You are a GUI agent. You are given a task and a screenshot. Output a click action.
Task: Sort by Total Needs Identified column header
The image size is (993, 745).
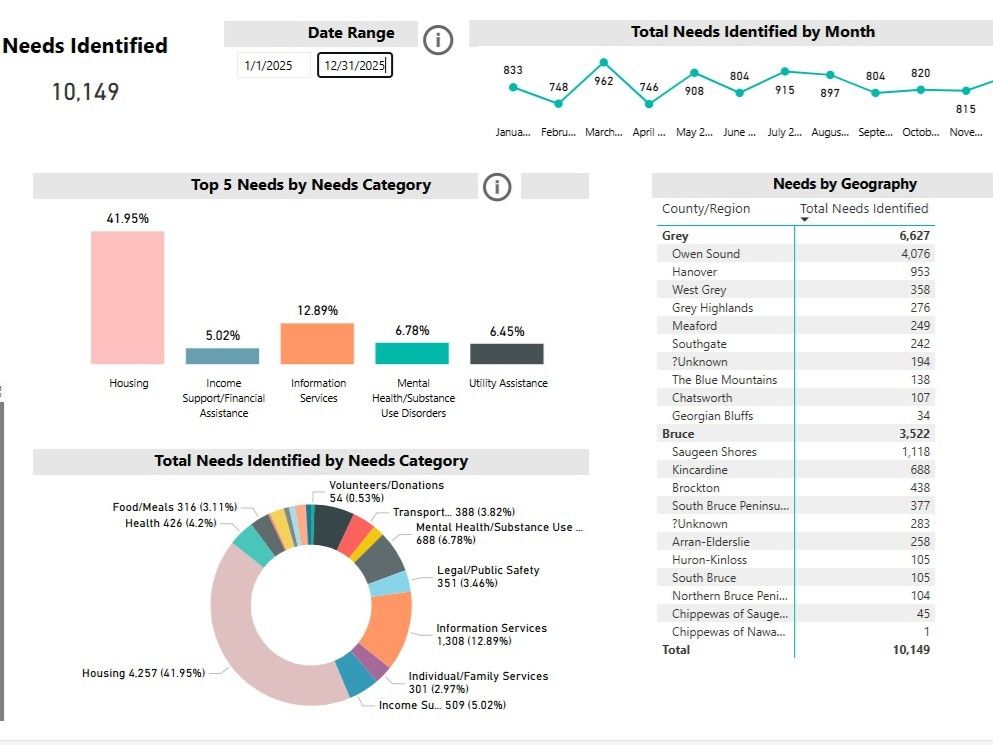tap(864, 209)
